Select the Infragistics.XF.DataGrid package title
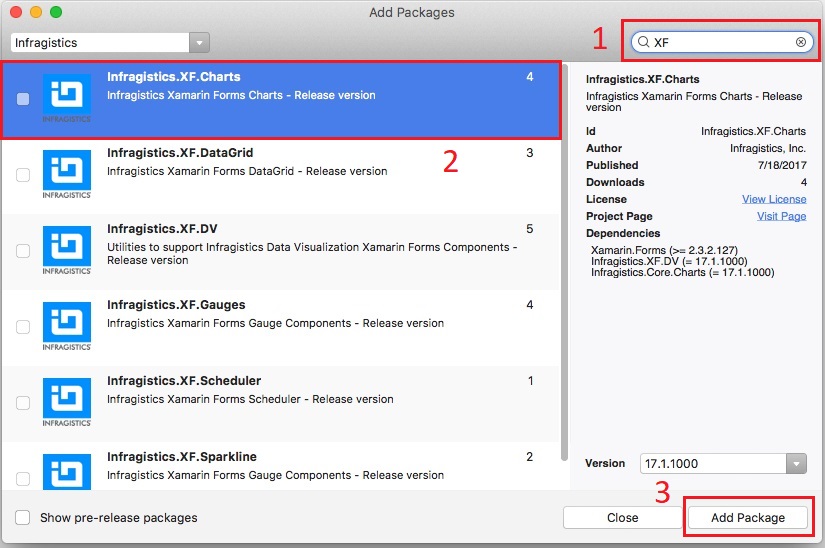Viewport: 825px width, 548px height. (180, 153)
